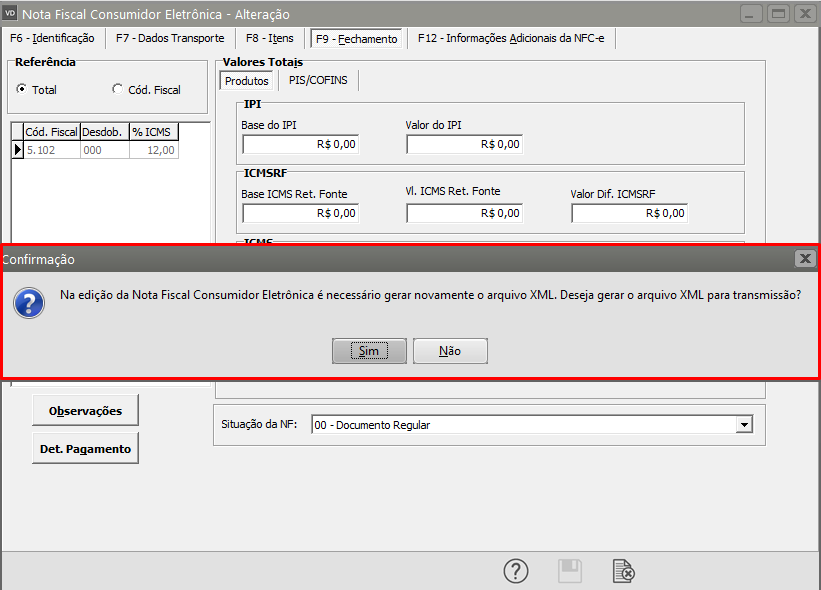821x590 pixels.
Task: Open the Situação da NF dropdown
Action: (744, 425)
